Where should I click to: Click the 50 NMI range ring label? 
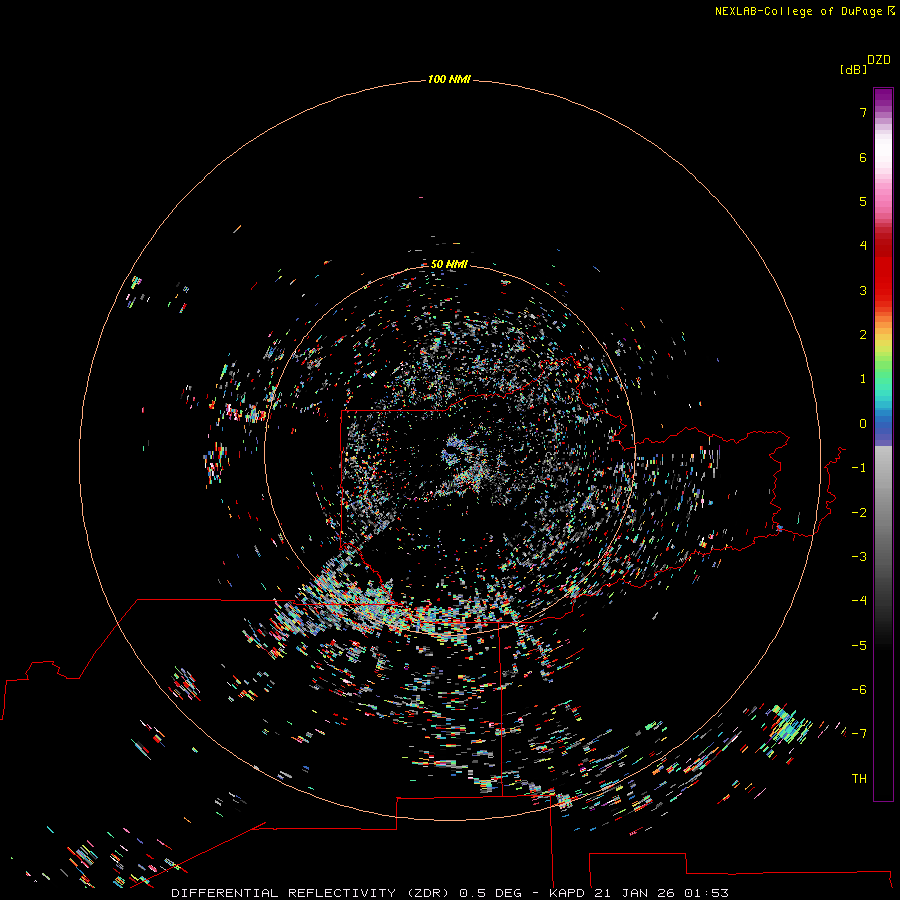(x=449, y=264)
